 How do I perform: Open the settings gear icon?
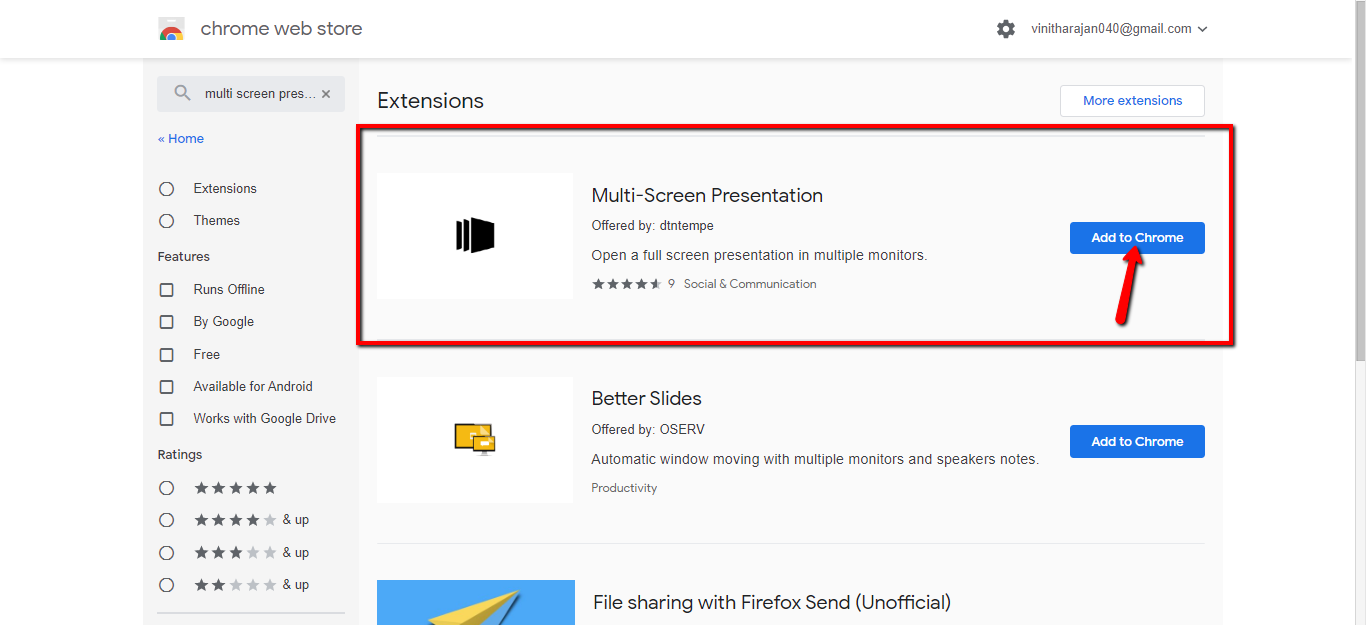[1006, 29]
